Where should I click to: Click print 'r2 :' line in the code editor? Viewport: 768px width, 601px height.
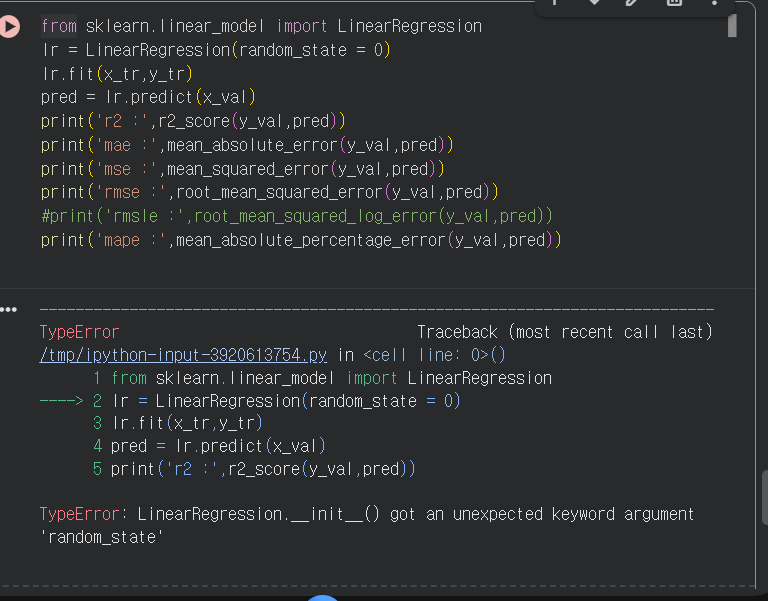tap(193, 121)
